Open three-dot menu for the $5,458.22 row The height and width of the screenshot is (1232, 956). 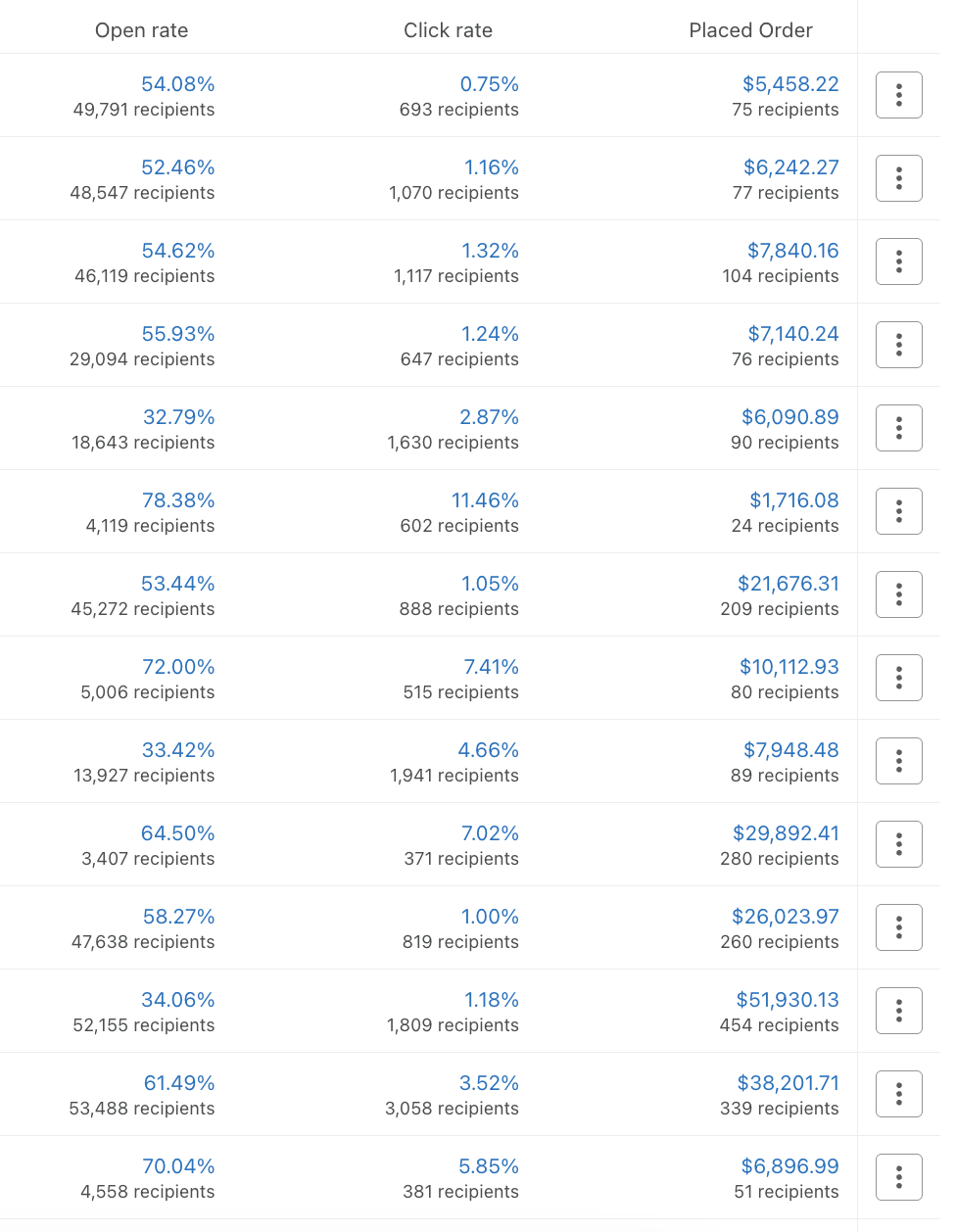coord(898,95)
